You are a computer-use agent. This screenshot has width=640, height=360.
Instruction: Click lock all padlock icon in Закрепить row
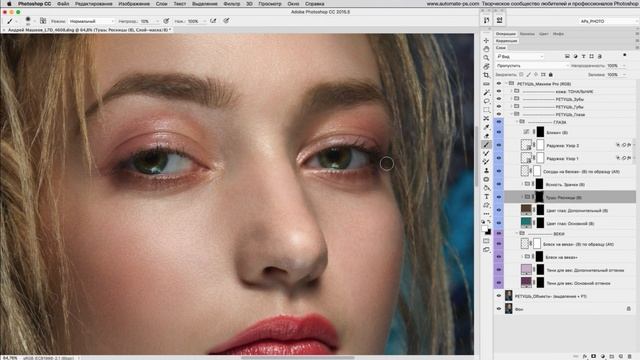[x=551, y=75]
